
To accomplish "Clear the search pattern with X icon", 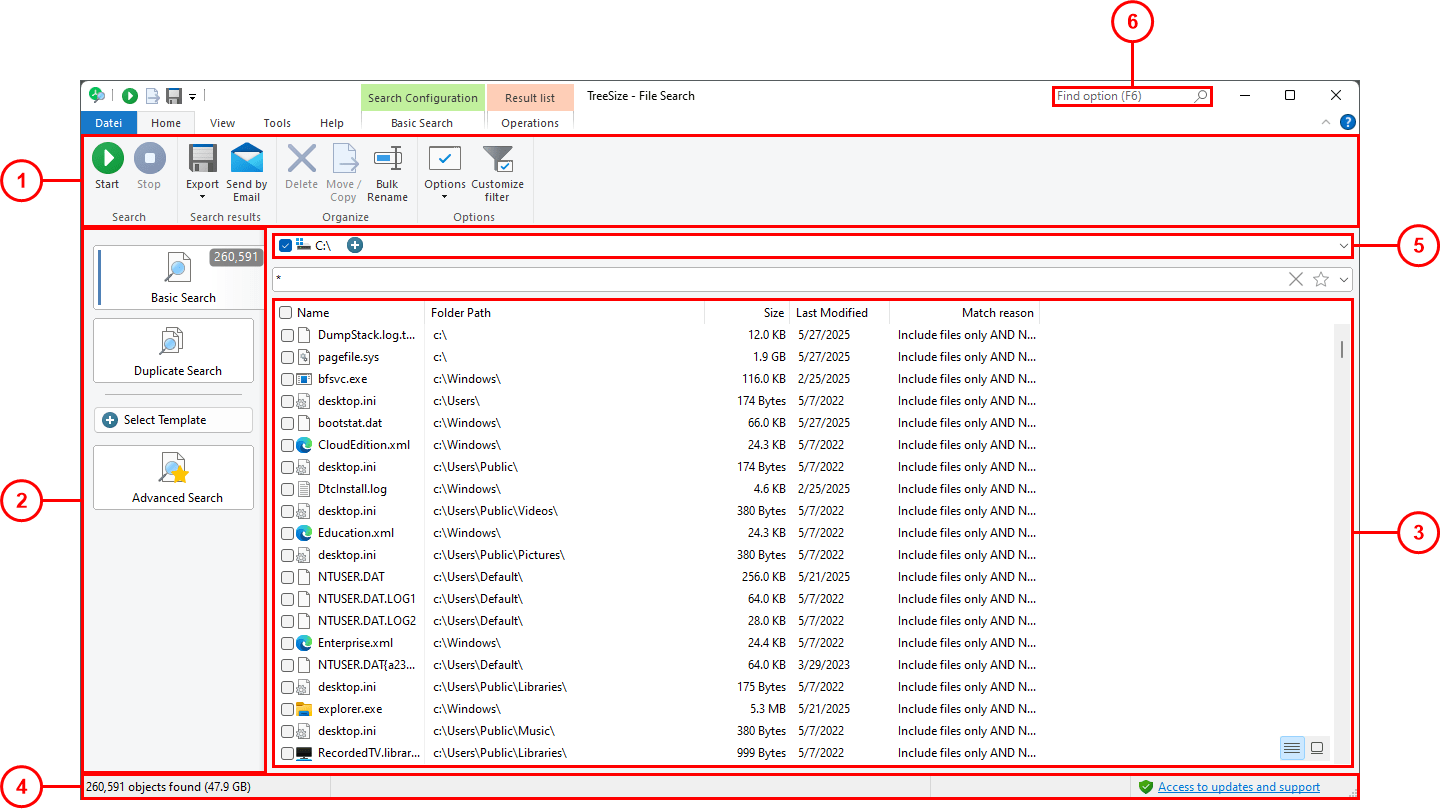I will pyautogui.click(x=1296, y=279).
